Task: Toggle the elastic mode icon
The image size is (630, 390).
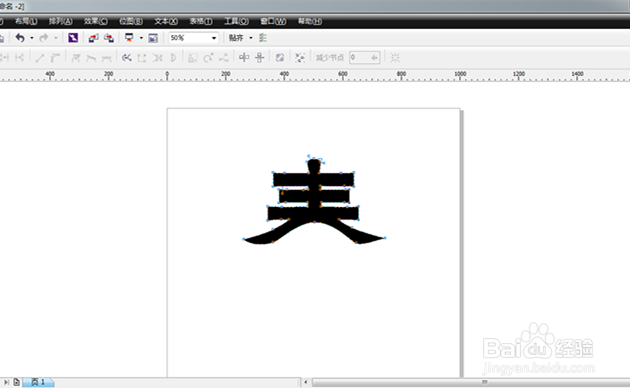Action: coord(280,58)
